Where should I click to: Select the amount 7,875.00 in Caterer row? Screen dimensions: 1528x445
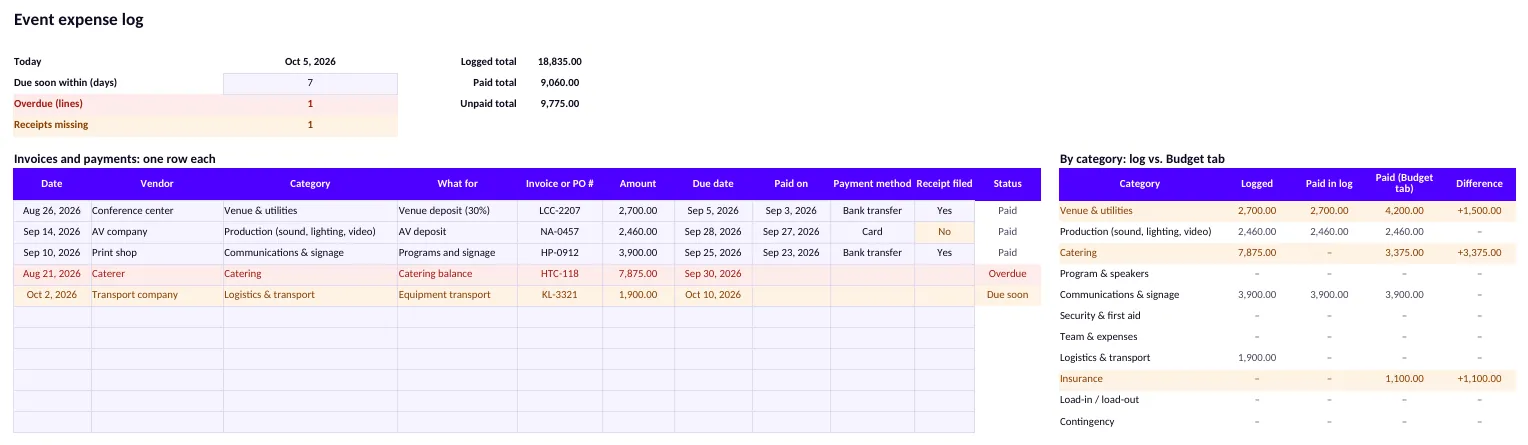coord(638,274)
